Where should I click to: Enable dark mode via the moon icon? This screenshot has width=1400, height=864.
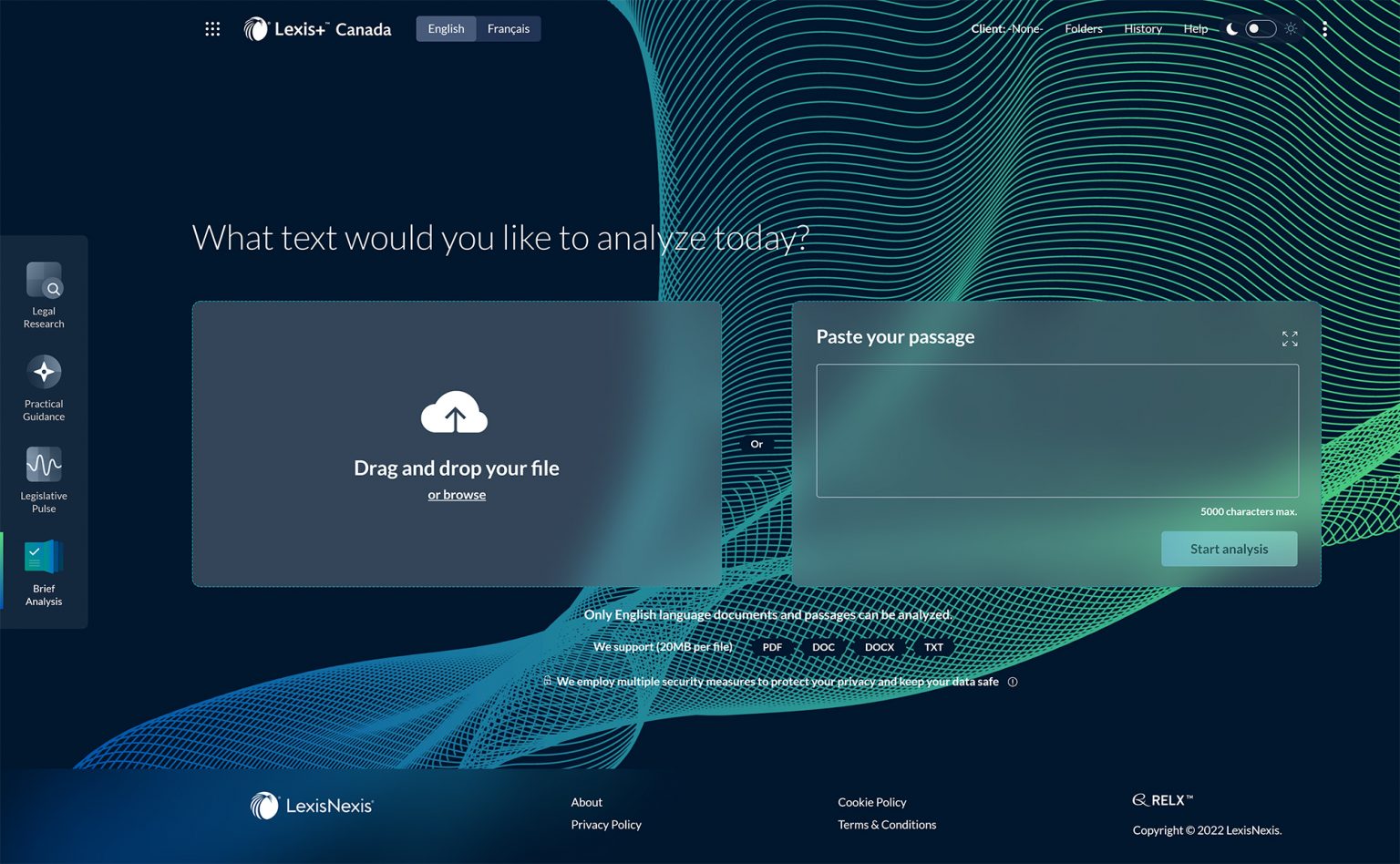point(1230,28)
